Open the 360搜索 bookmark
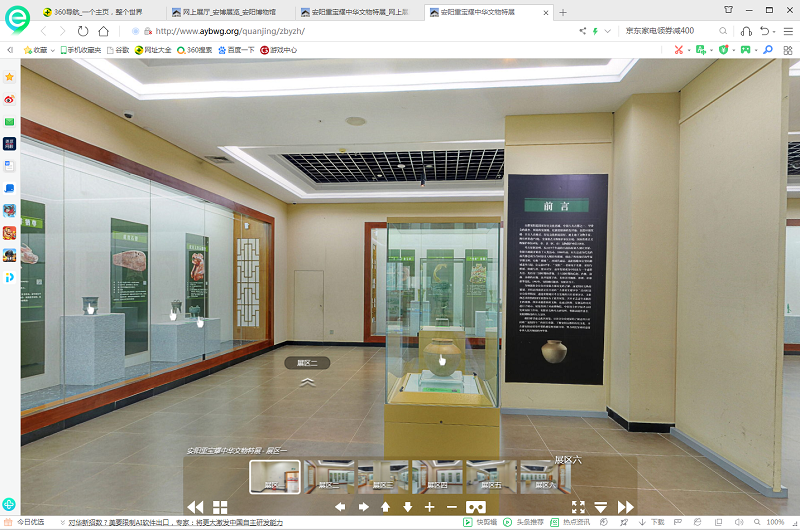Viewport: 800px width, 530px height. click(x=194, y=50)
